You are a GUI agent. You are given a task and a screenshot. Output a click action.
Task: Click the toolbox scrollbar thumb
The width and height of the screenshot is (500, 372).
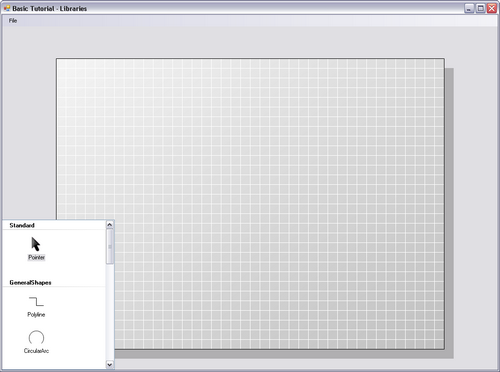110,246
